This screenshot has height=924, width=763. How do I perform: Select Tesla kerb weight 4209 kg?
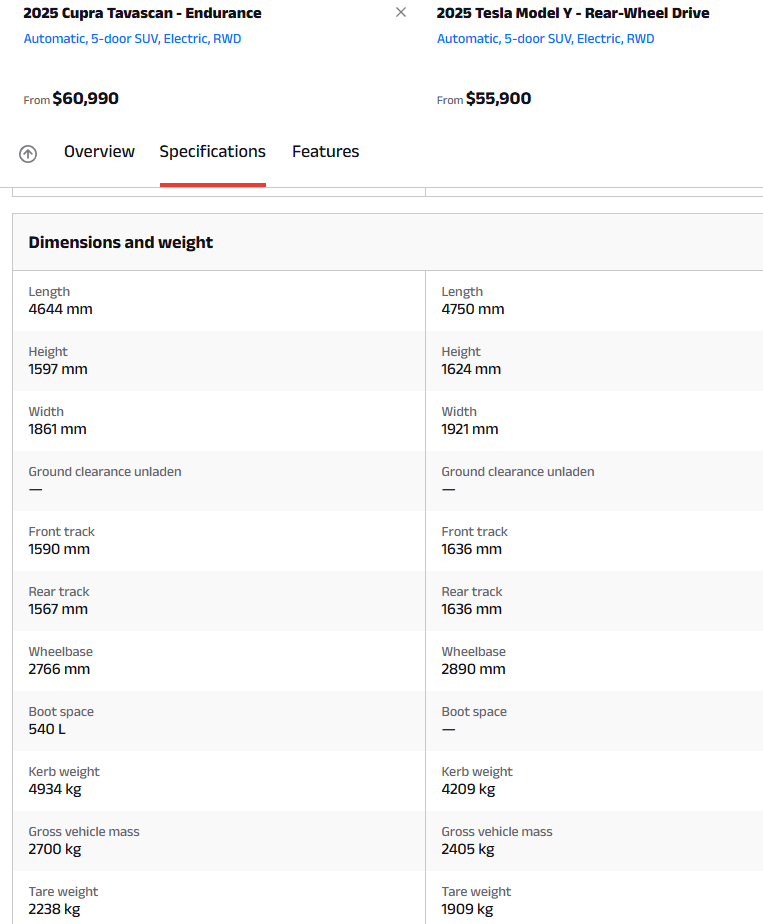(468, 790)
